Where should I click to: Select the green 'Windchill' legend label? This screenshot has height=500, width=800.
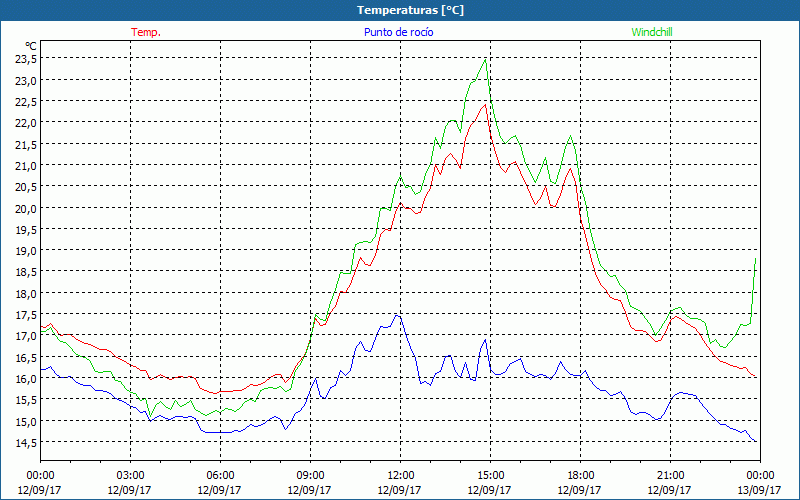(652, 32)
